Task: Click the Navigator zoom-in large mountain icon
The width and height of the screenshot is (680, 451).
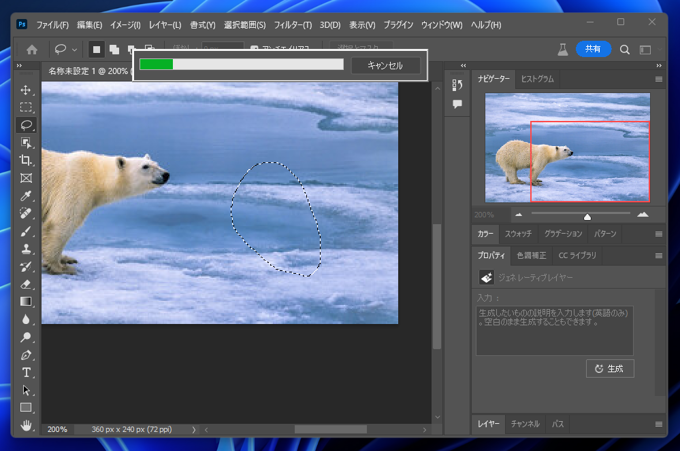Action: 643,214
